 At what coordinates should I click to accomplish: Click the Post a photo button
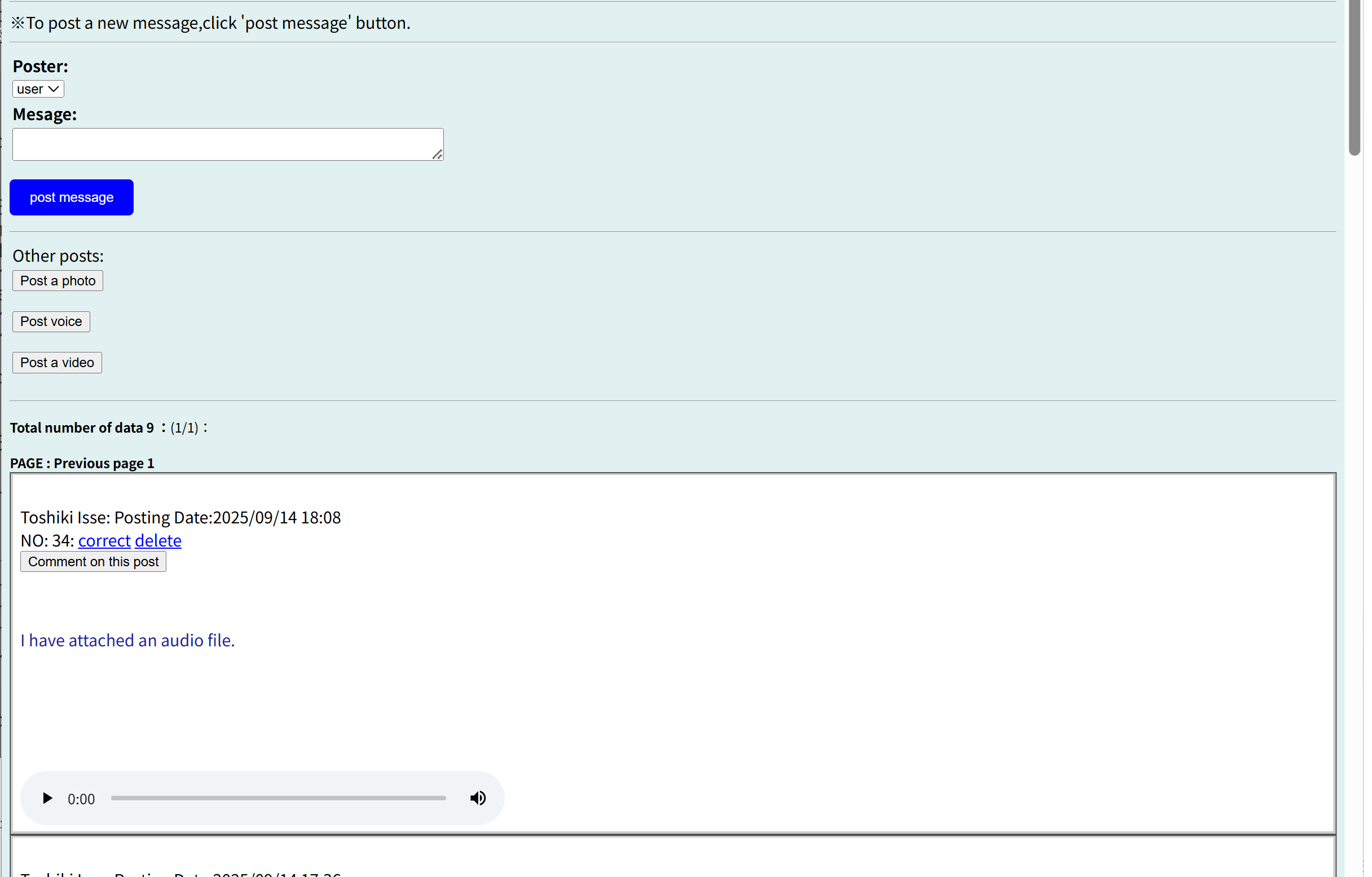[x=58, y=281]
